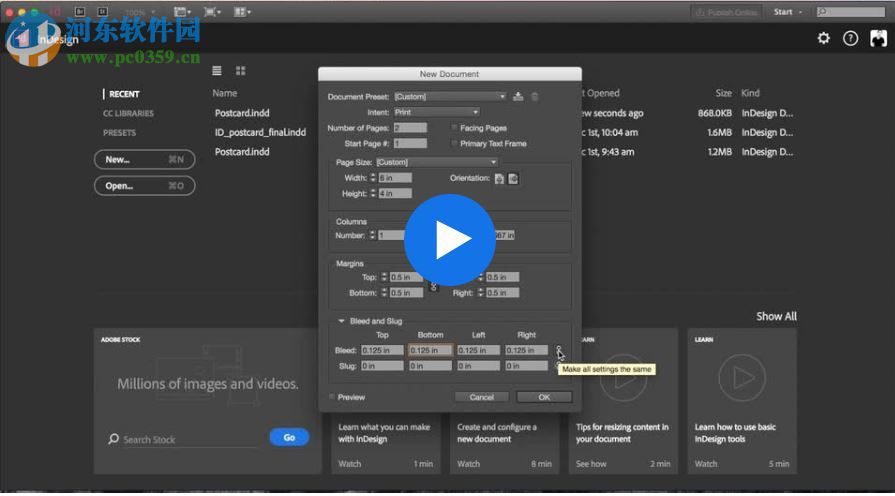This screenshot has height=496, width=895.
Task: Adjust the Right margin stepper
Action: [x=481, y=292]
